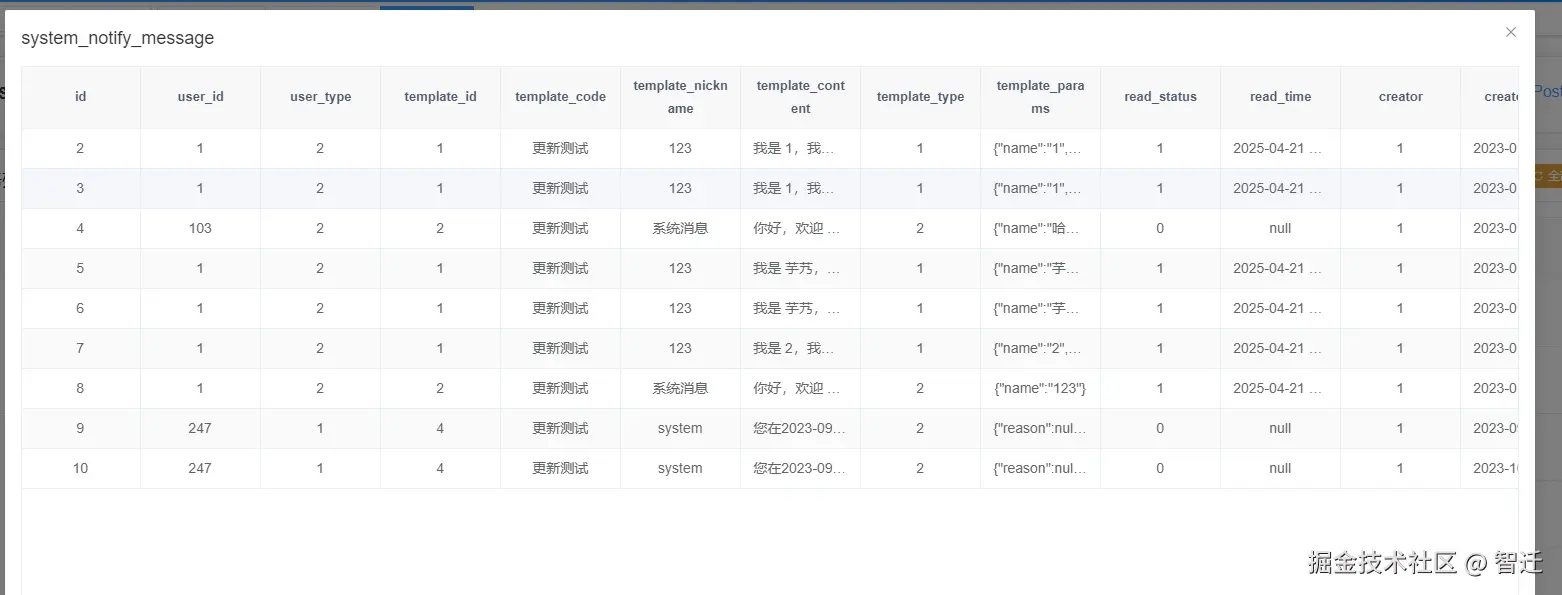The image size is (1562, 595).
Task: Click read_time 2025-04-21 in row 8
Action: (1280, 388)
